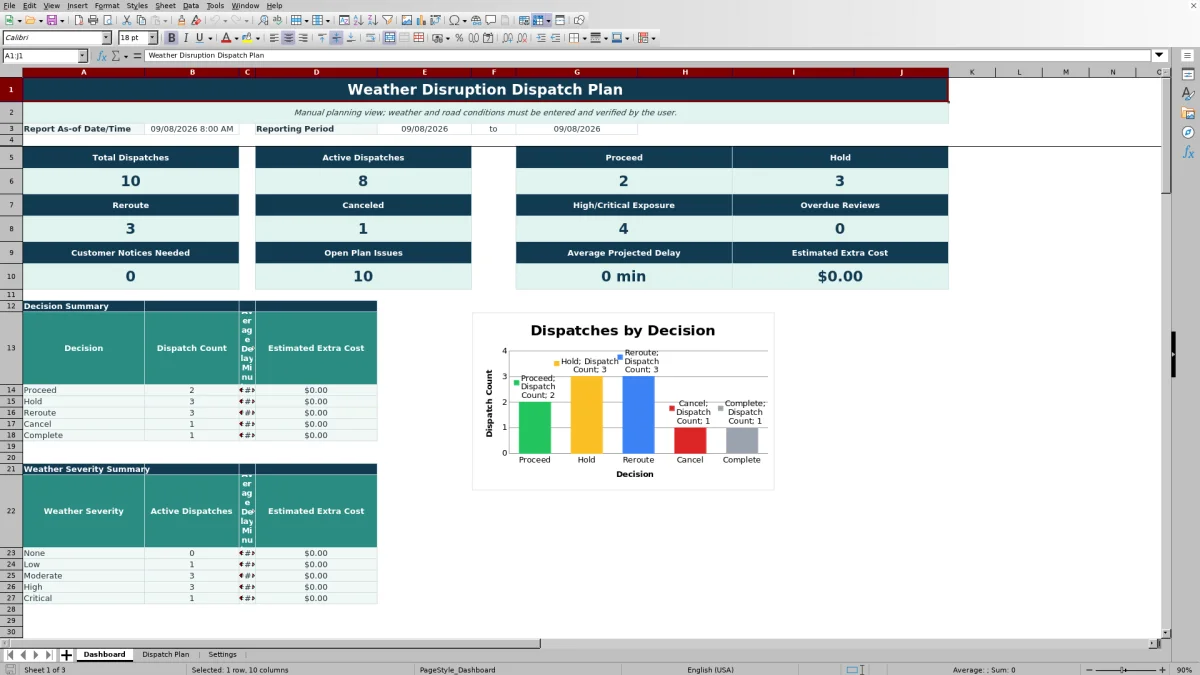1200x675 pixels.
Task: Switch to the Dispatch Plan sheet tab
Action: click(x=165, y=655)
